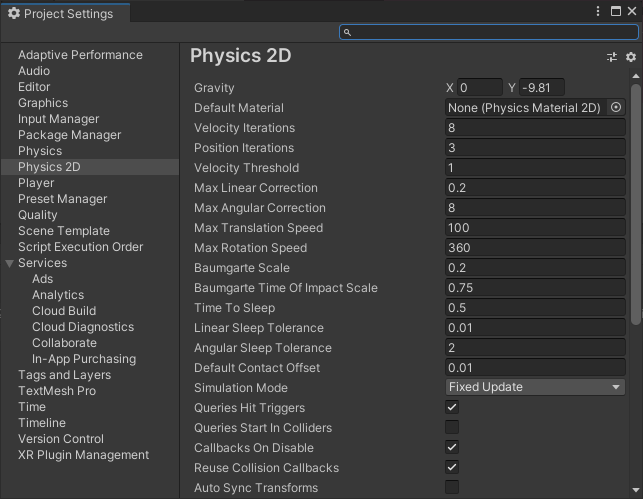Viewport: 643px width, 499px height.
Task: Click the settings search field
Action: (x=490, y=32)
